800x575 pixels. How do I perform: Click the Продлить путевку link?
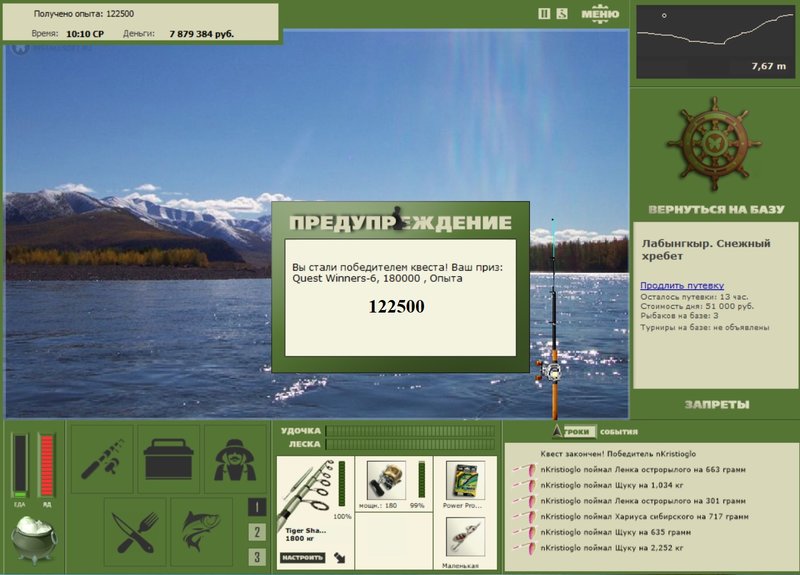682,286
